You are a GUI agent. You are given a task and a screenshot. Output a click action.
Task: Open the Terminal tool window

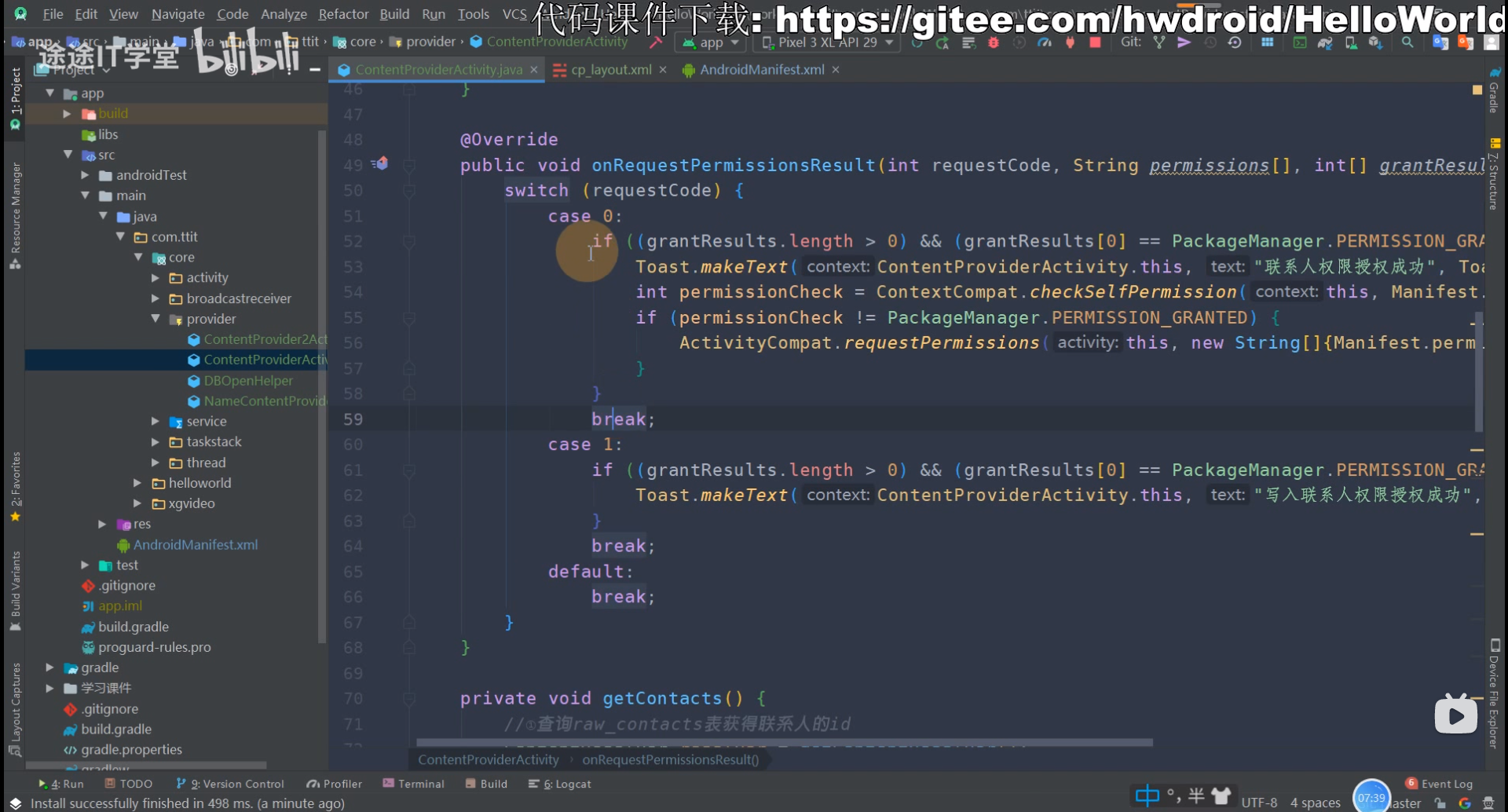[413, 784]
